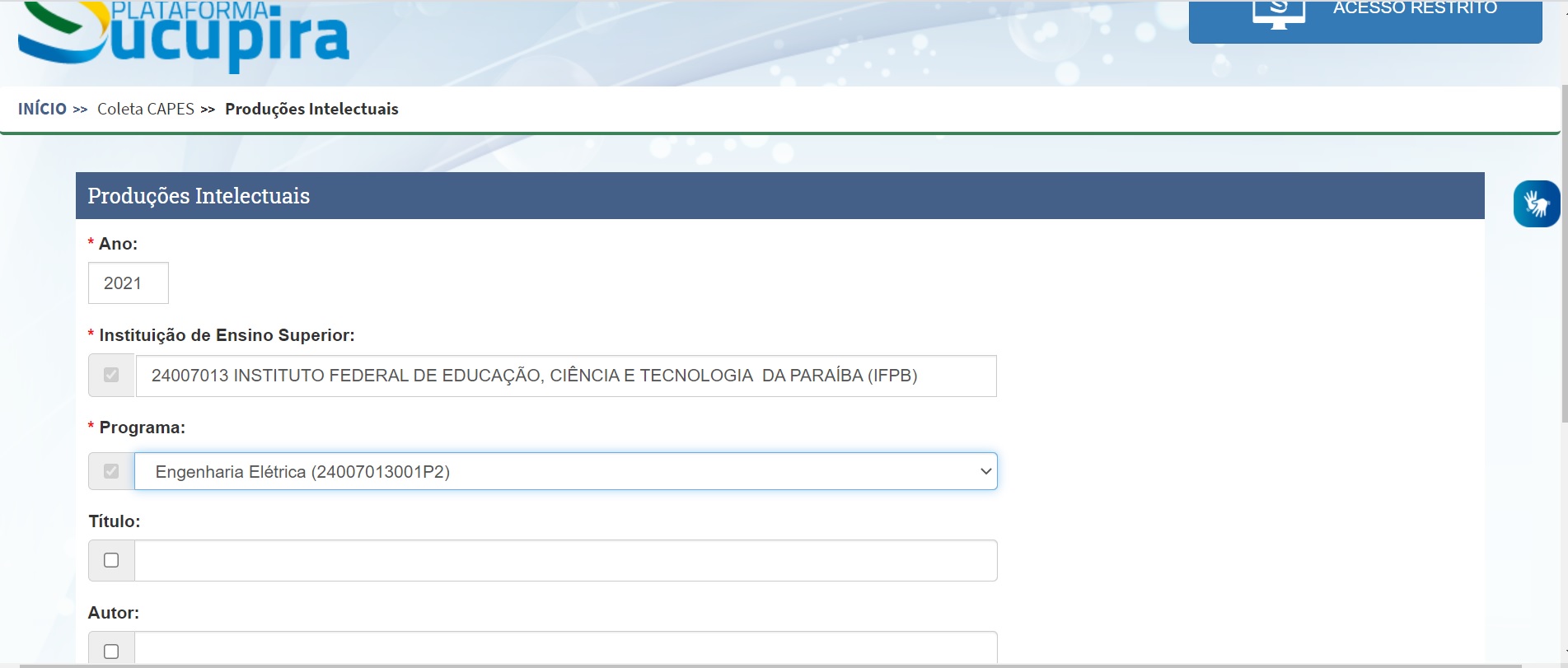Image resolution: width=1568 pixels, height=668 pixels.
Task: Open the Programa dropdown with Engenharia Elétrica
Action: [565, 471]
